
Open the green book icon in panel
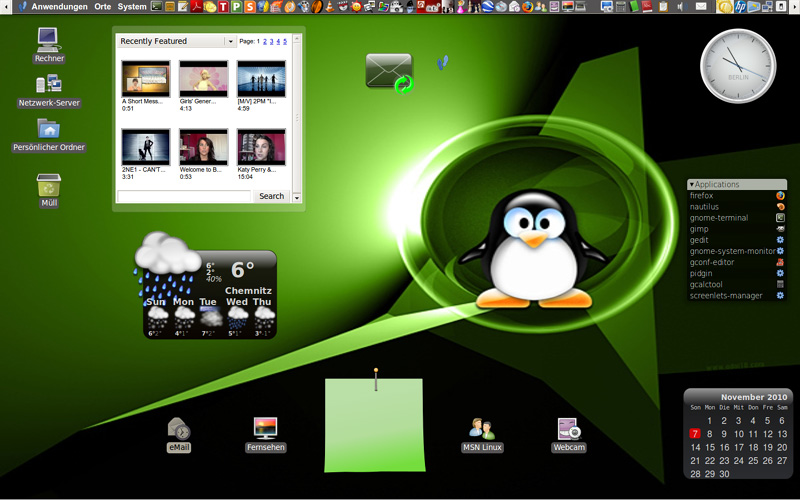pos(634,7)
